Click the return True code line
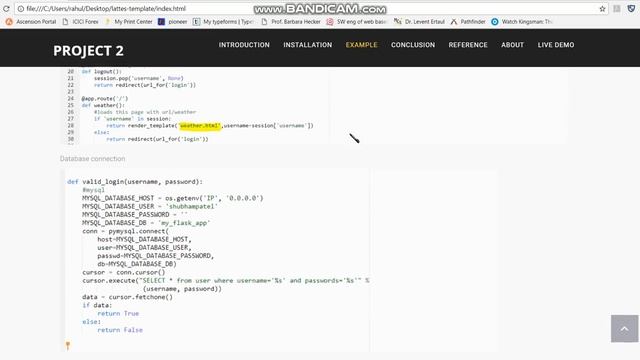The width and height of the screenshot is (640, 360). click(118, 313)
